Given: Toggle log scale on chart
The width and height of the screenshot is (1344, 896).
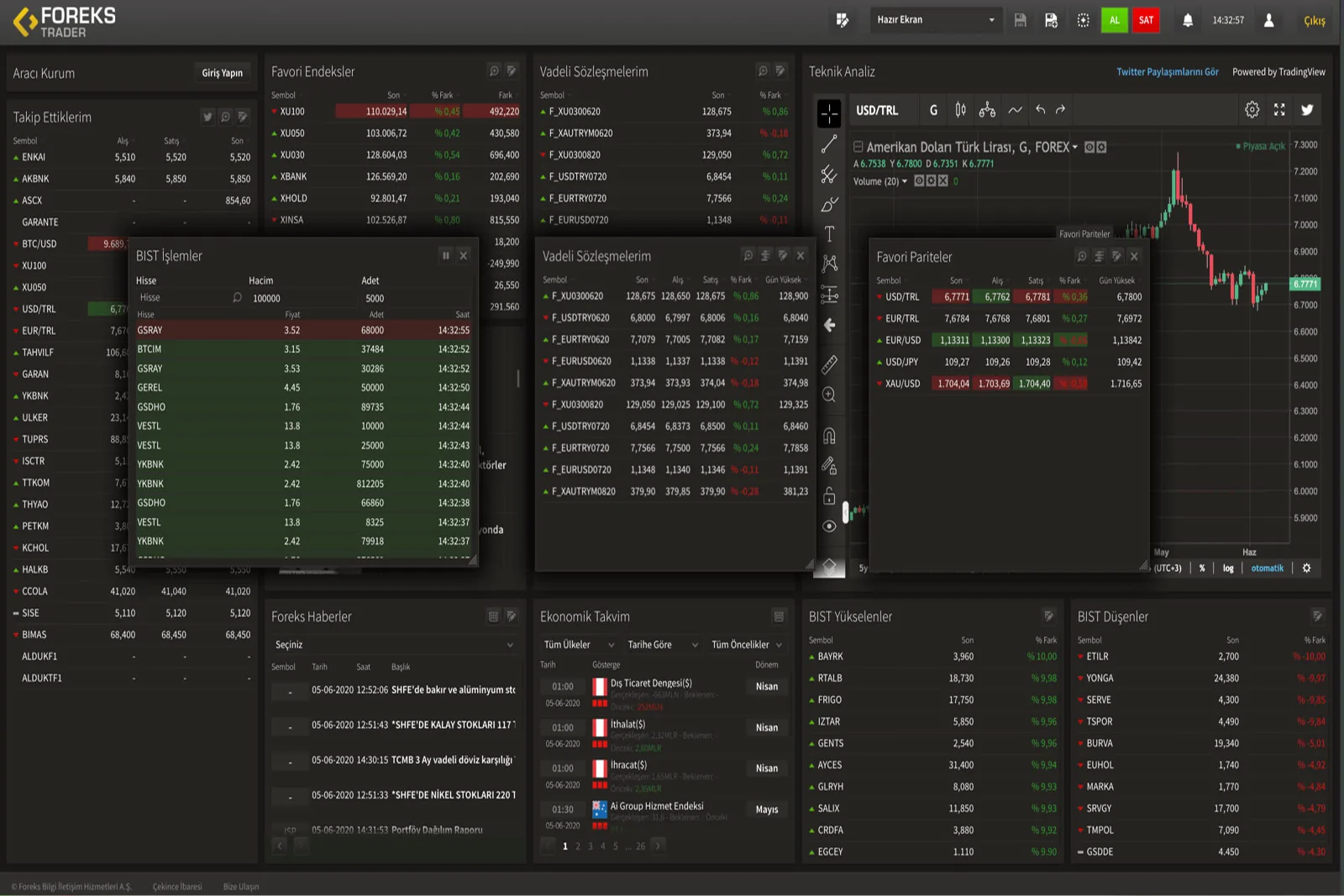Looking at the screenshot, I should point(1228,569).
